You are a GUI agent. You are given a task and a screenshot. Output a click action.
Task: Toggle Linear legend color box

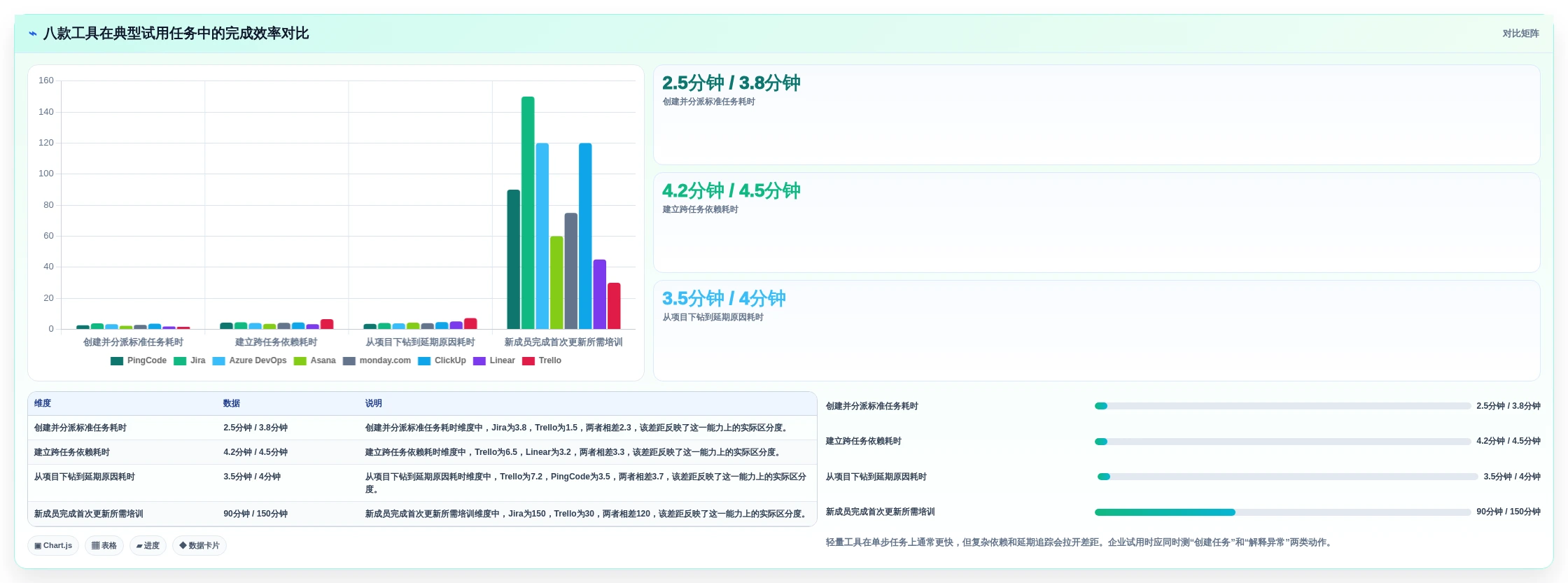coord(479,361)
